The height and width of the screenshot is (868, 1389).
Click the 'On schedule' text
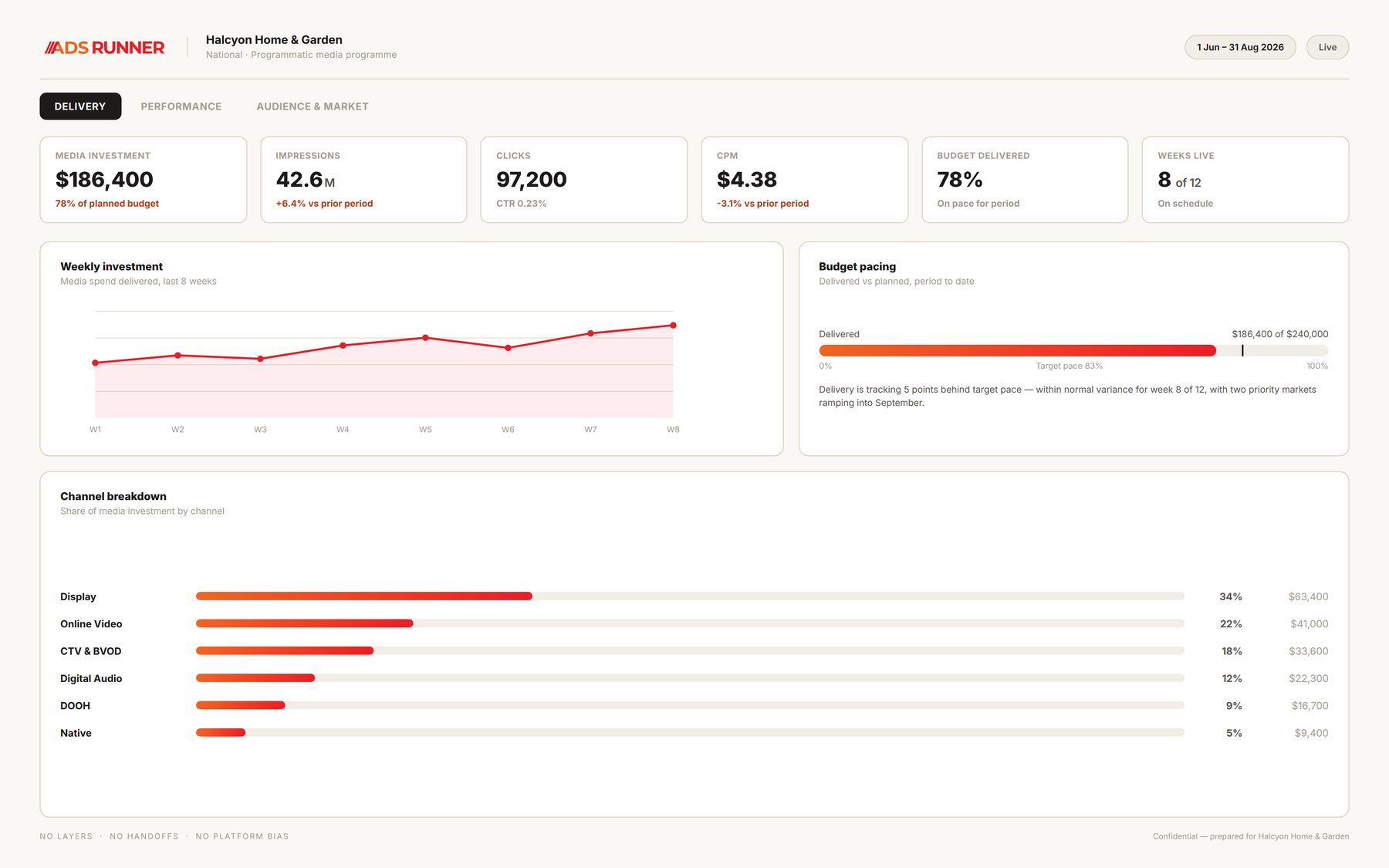pyautogui.click(x=1185, y=204)
